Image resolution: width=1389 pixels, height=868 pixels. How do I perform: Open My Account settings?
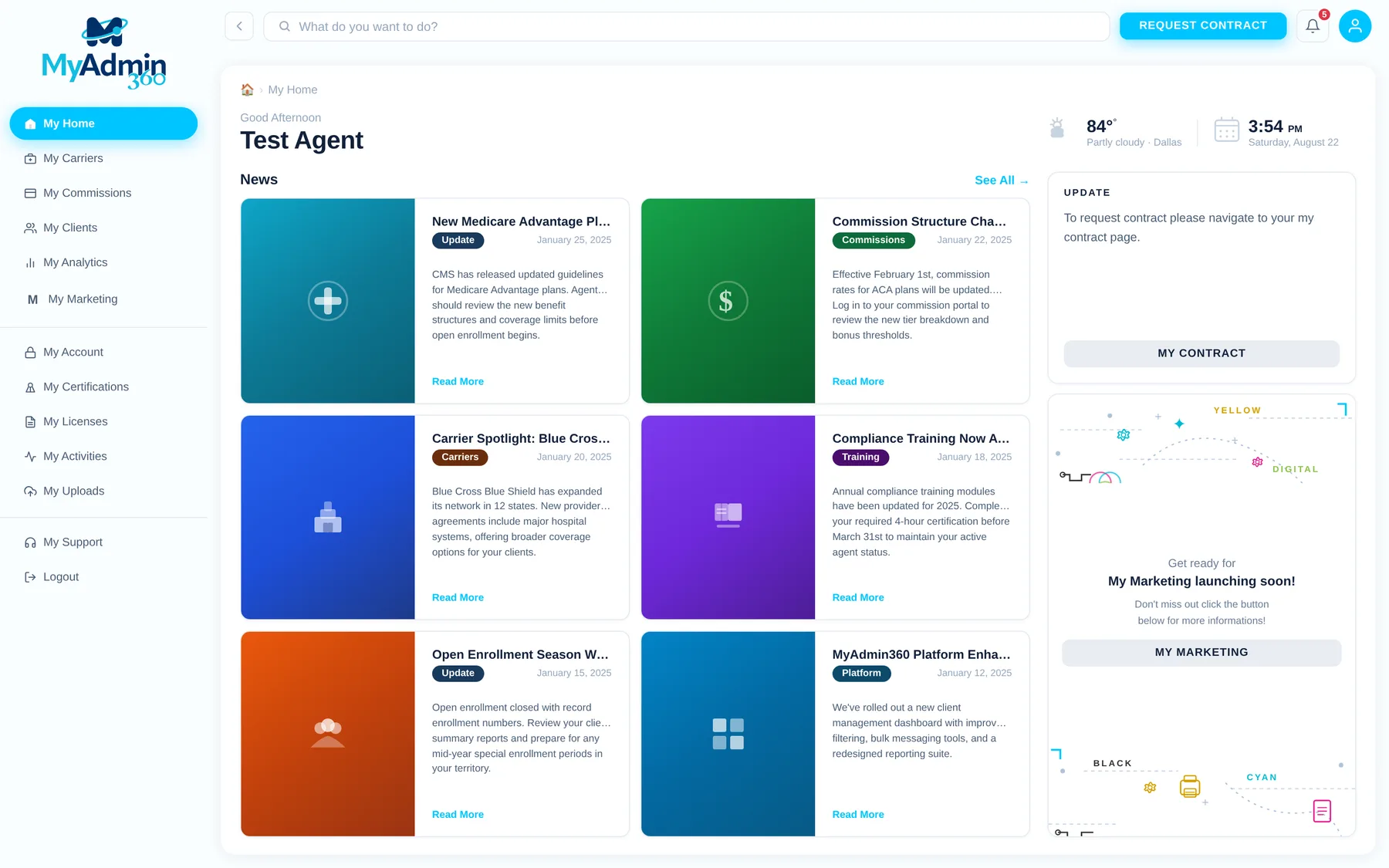[103, 352]
